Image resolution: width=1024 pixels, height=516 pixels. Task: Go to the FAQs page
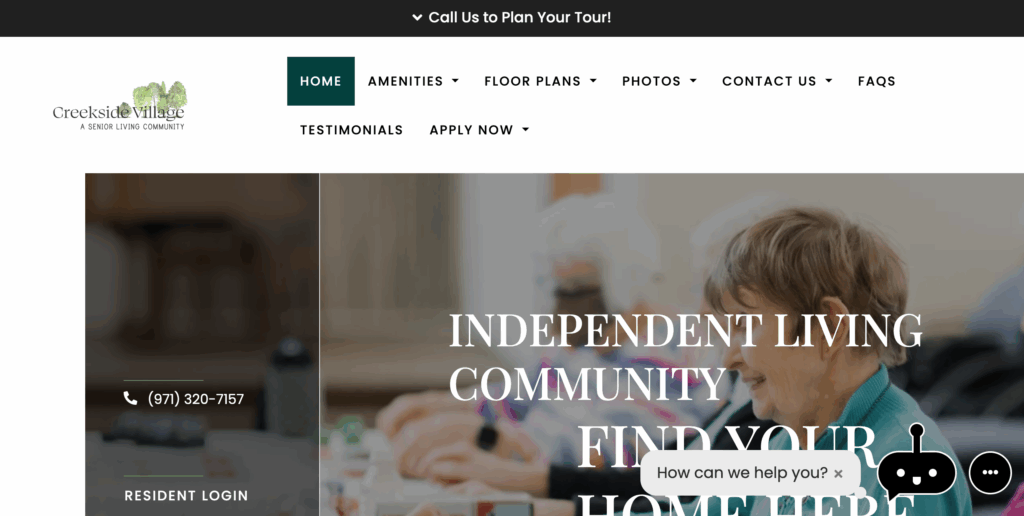(876, 81)
